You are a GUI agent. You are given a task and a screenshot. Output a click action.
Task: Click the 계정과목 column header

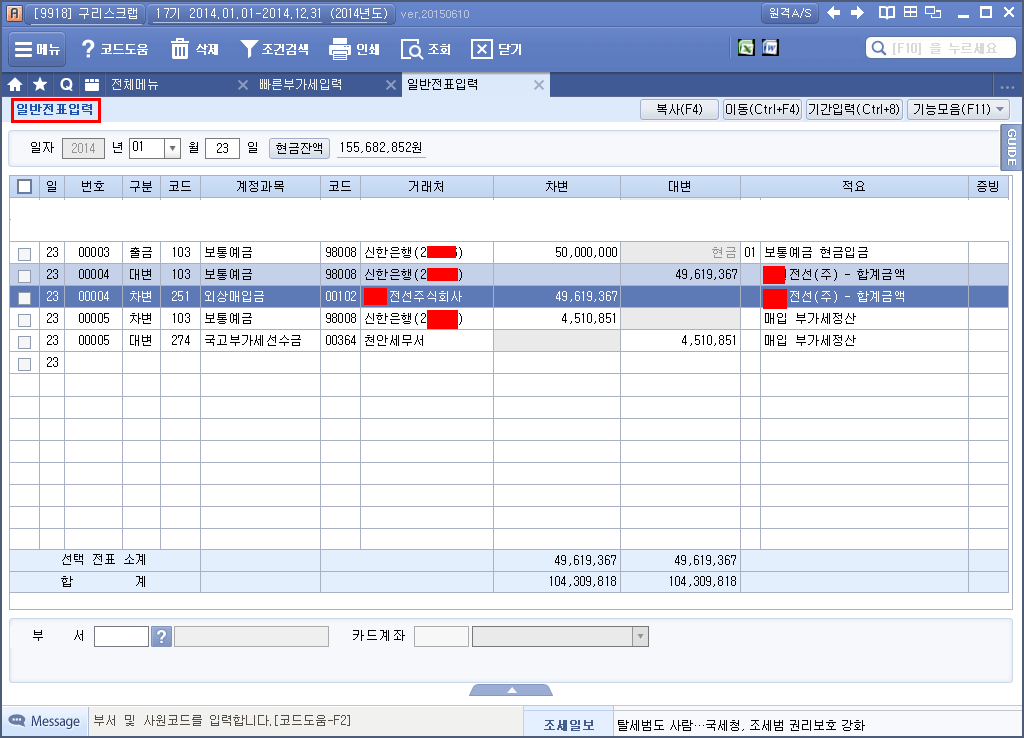(x=260, y=186)
